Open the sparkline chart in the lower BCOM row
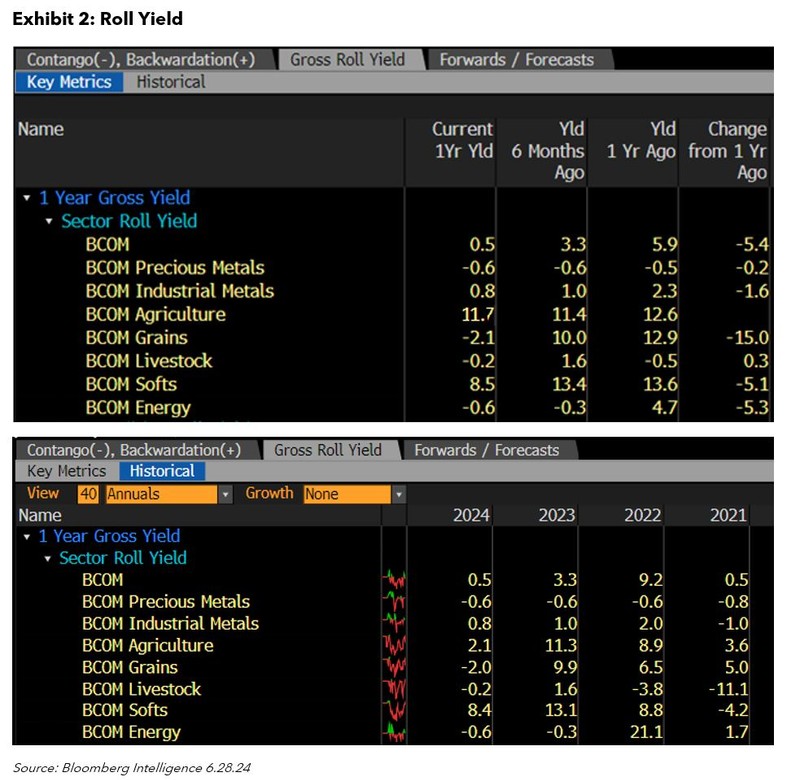800x780 pixels. click(394, 580)
